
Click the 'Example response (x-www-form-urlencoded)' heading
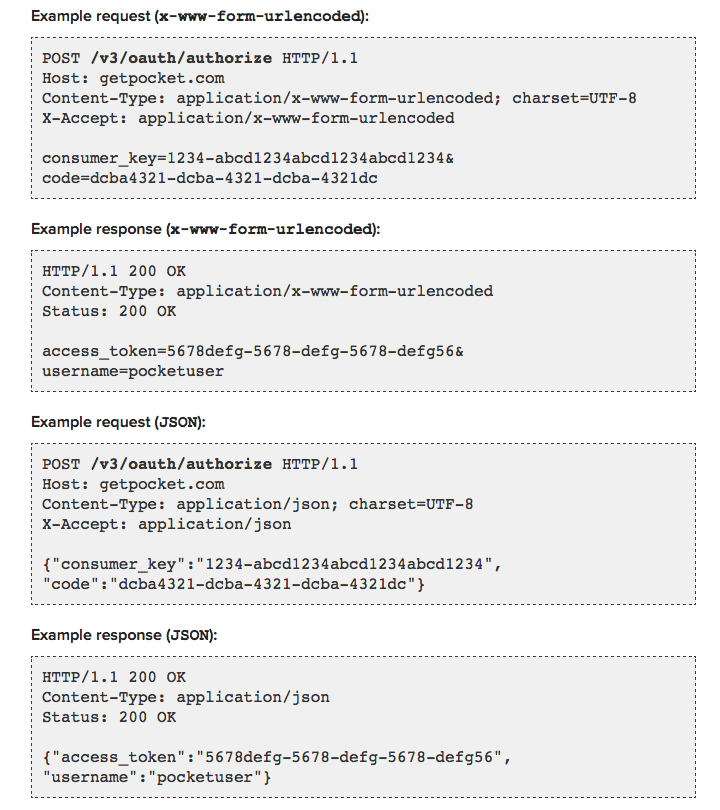coord(206,229)
